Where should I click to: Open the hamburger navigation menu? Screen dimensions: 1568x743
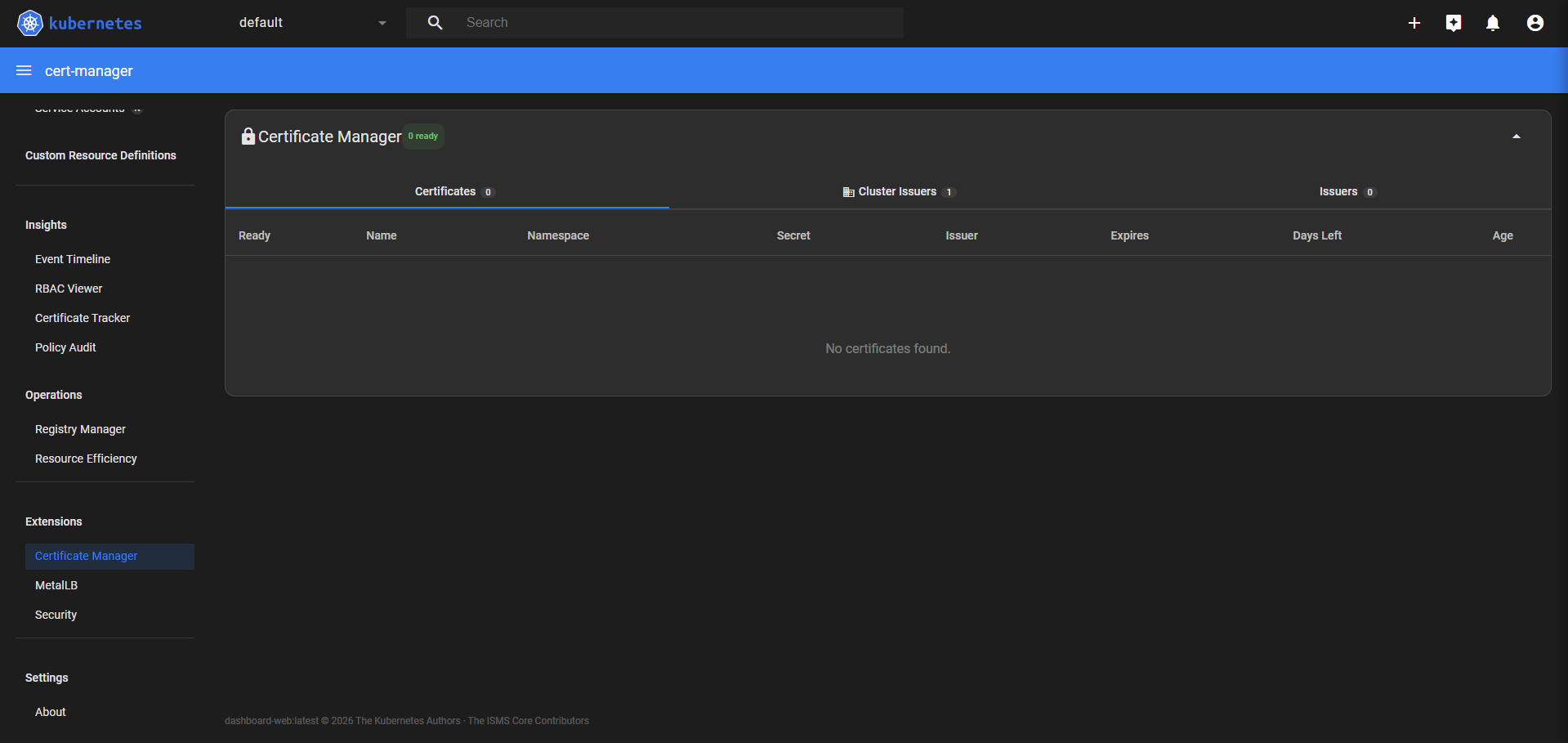coord(25,70)
